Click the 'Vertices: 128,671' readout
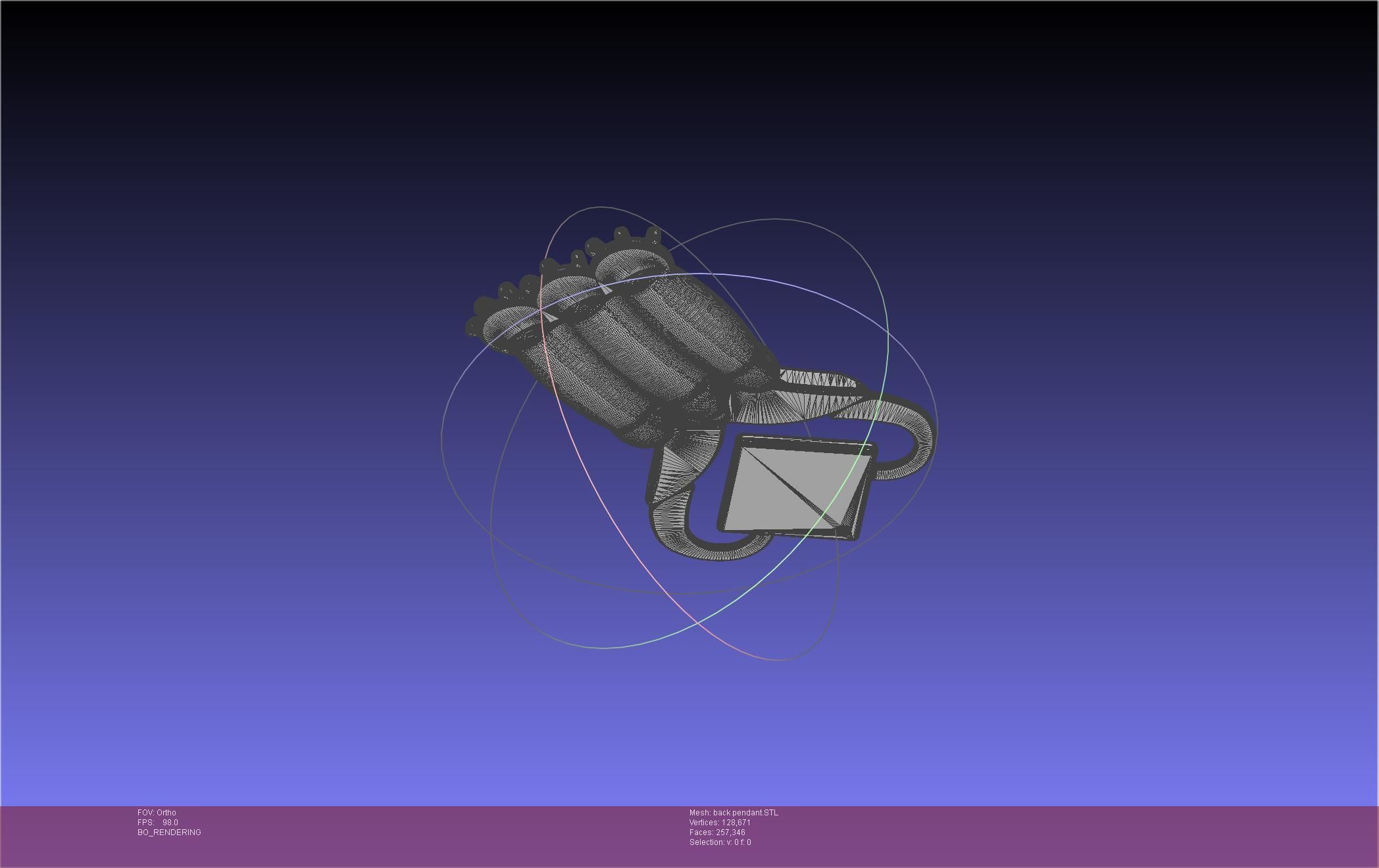The height and width of the screenshot is (868, 1379). 720,823
